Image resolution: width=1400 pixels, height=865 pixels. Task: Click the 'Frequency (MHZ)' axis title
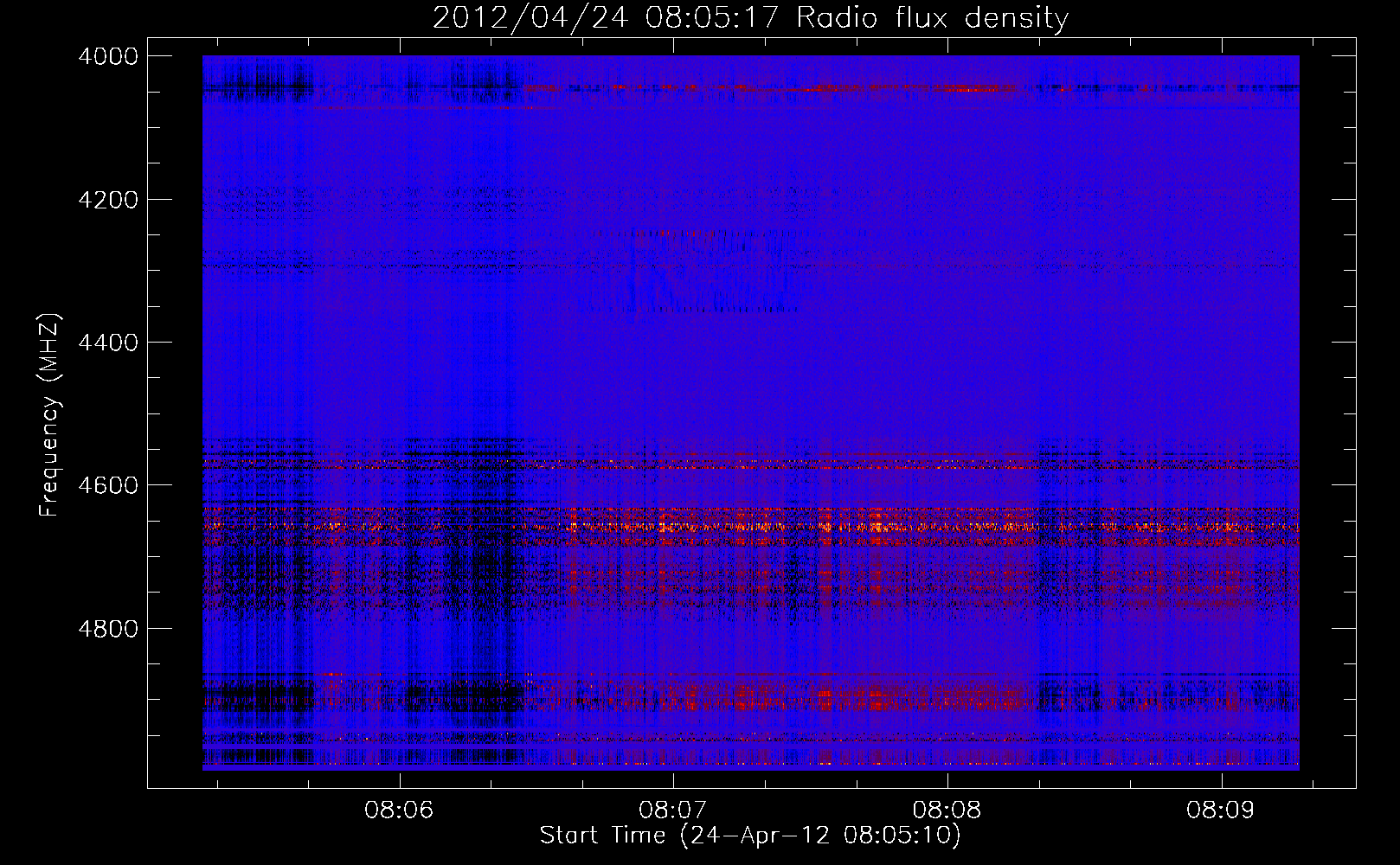[x=50, y=414]
